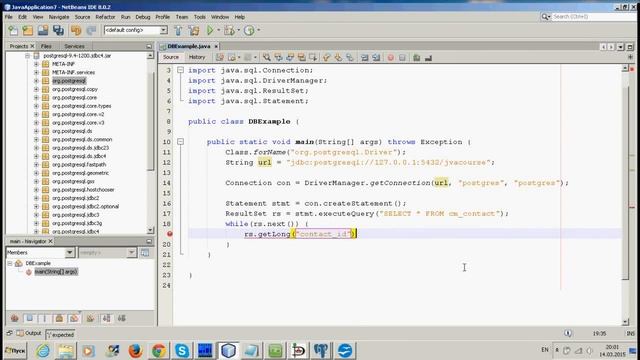Close the DBExample.java editor tab
Viewport: 640px width, 360px height.
[216, 46]
